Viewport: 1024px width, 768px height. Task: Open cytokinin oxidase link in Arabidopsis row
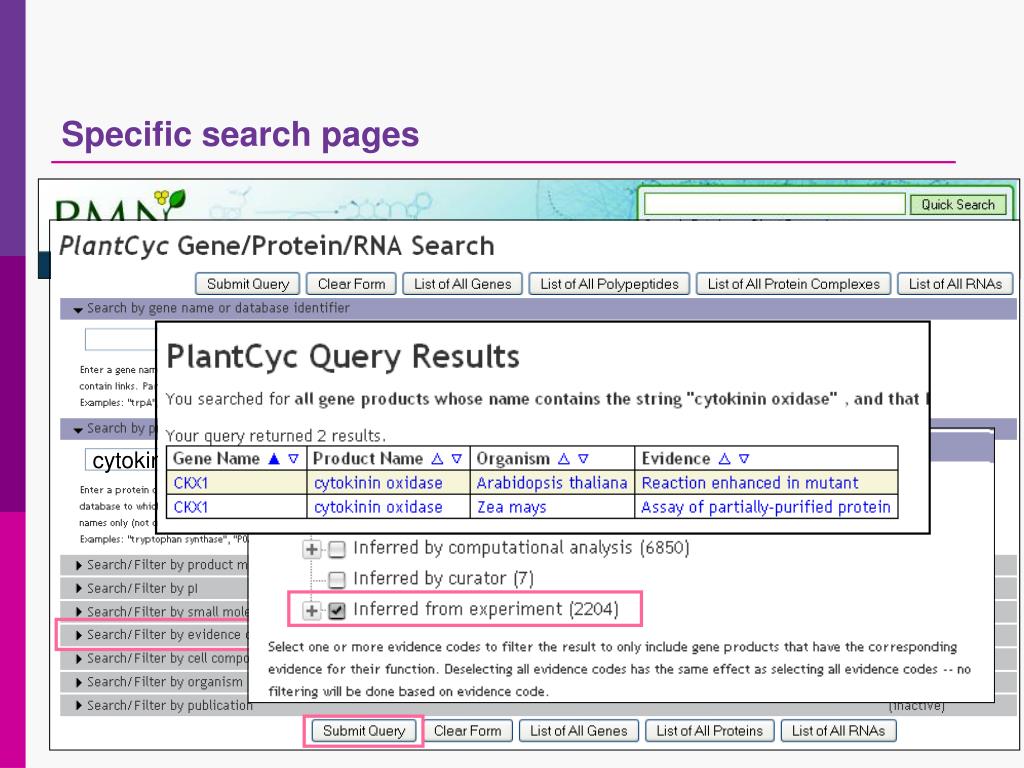(378, 483)
